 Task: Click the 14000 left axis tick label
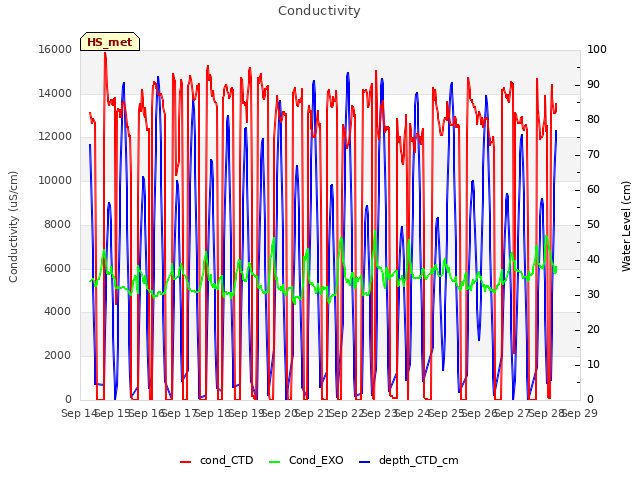(x=55, y=93)
